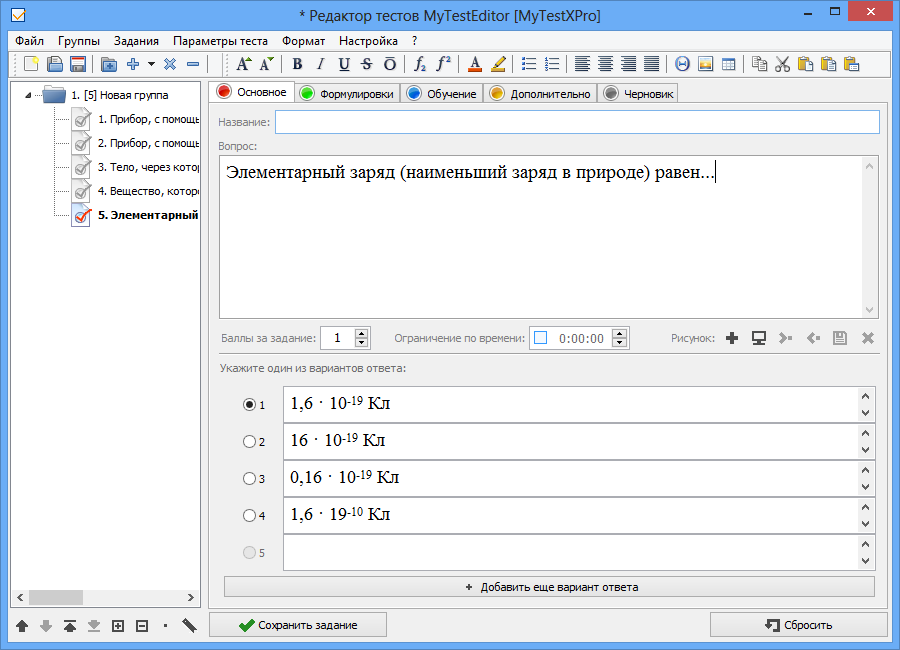
Task: Decrease points for the task
Action: [x=361, y=343]
